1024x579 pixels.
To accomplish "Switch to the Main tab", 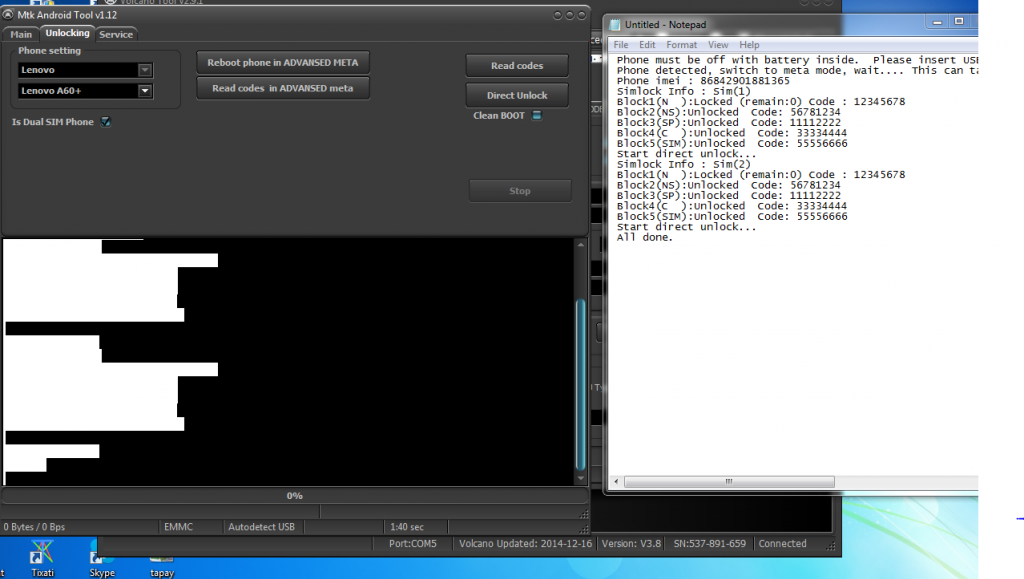I will point(21,34).
